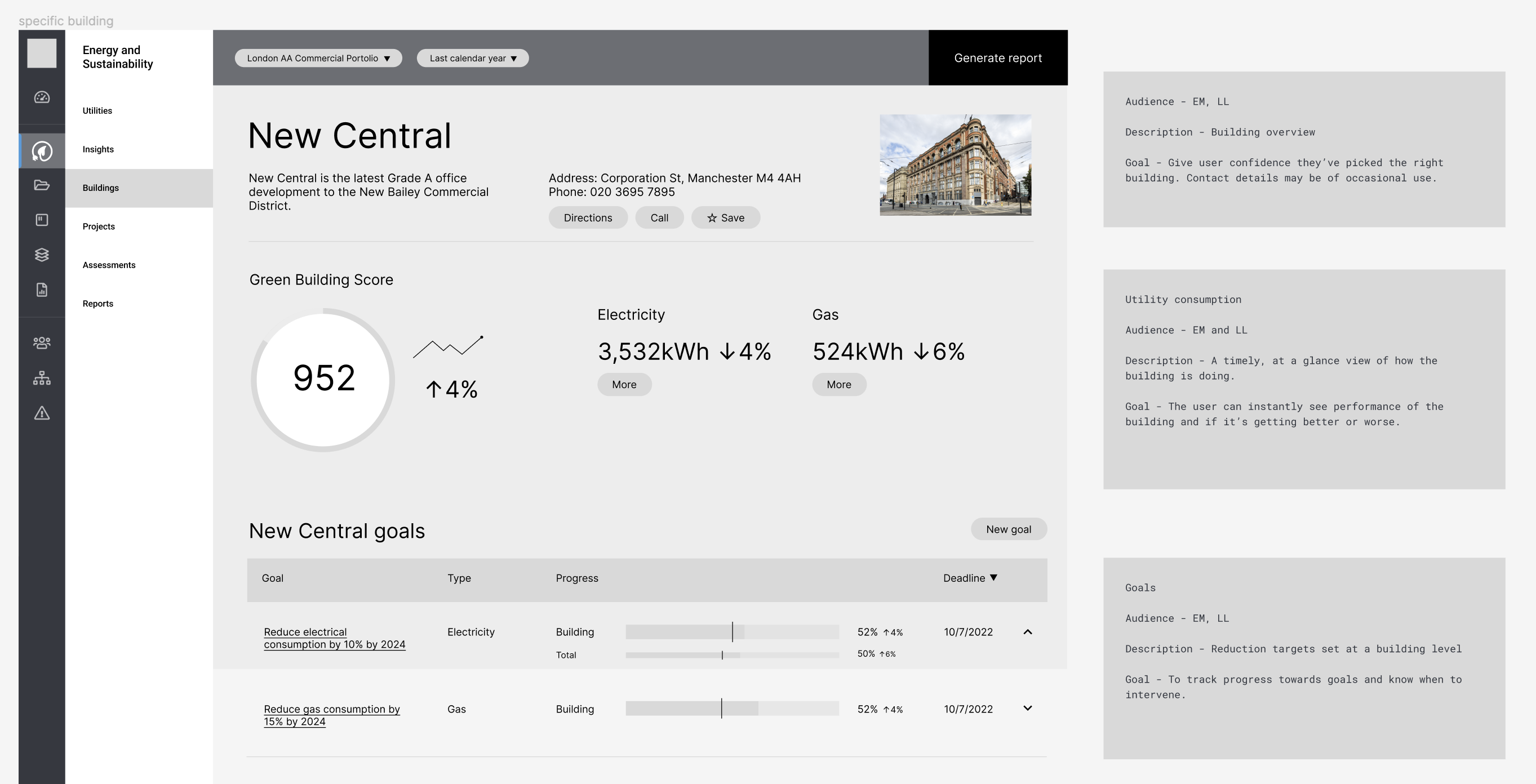The width and height of the screenshot is (1536, 784).
Task: Sort goals by Deadline column
Action: (x=970, y=578)
